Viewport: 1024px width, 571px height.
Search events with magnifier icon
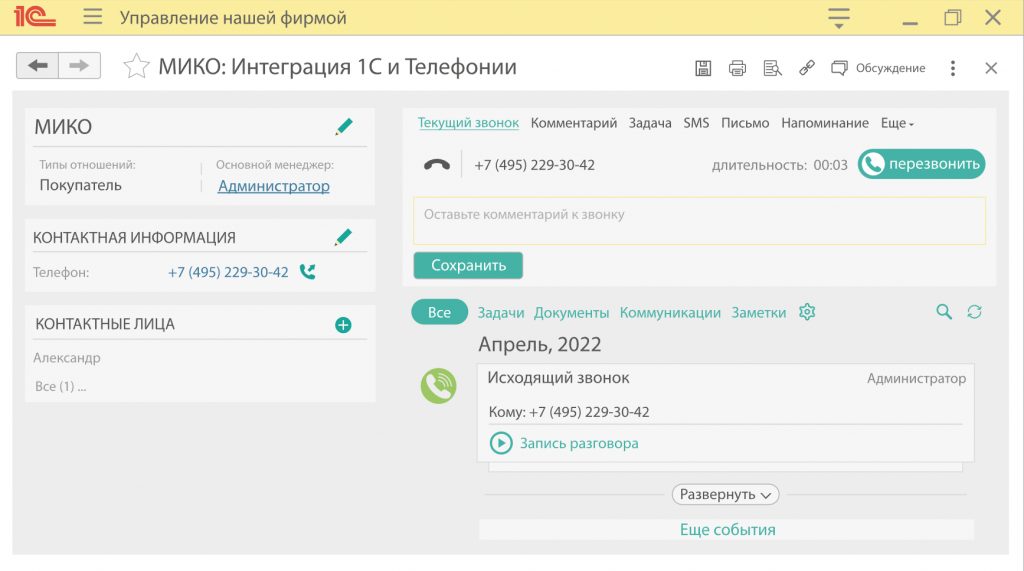click(x=944, y=312)
